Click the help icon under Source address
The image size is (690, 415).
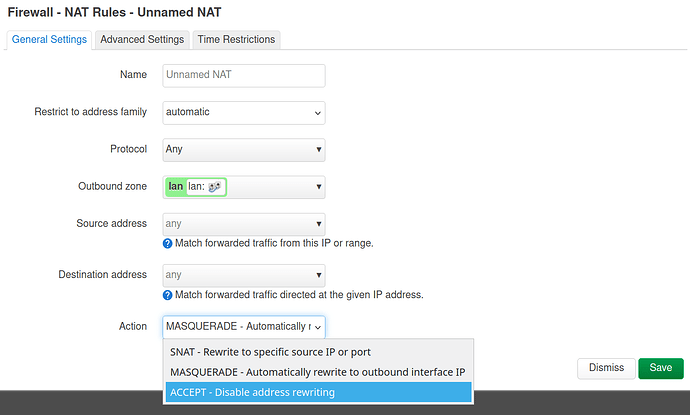coord(167,243)
